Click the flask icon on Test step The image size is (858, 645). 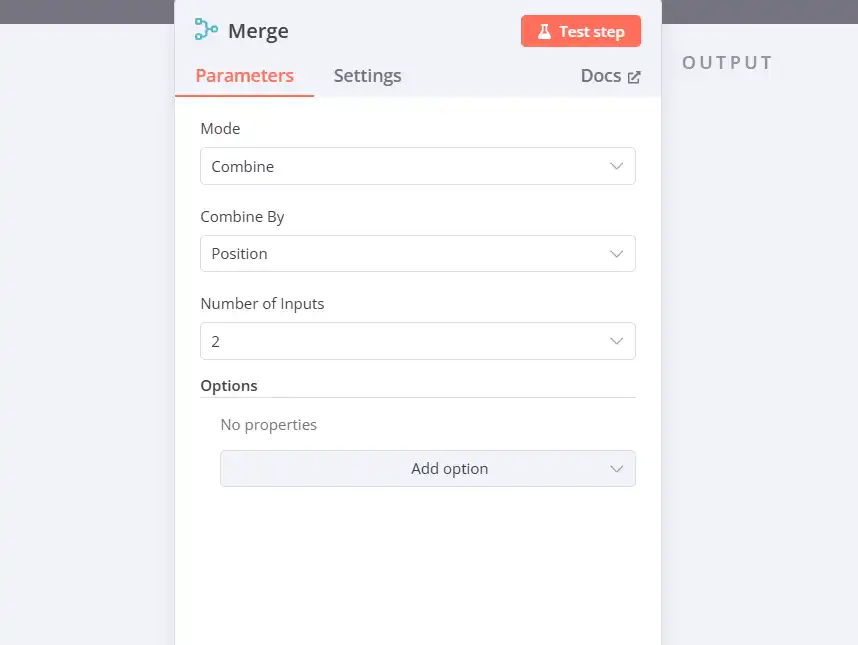[544, 31]
